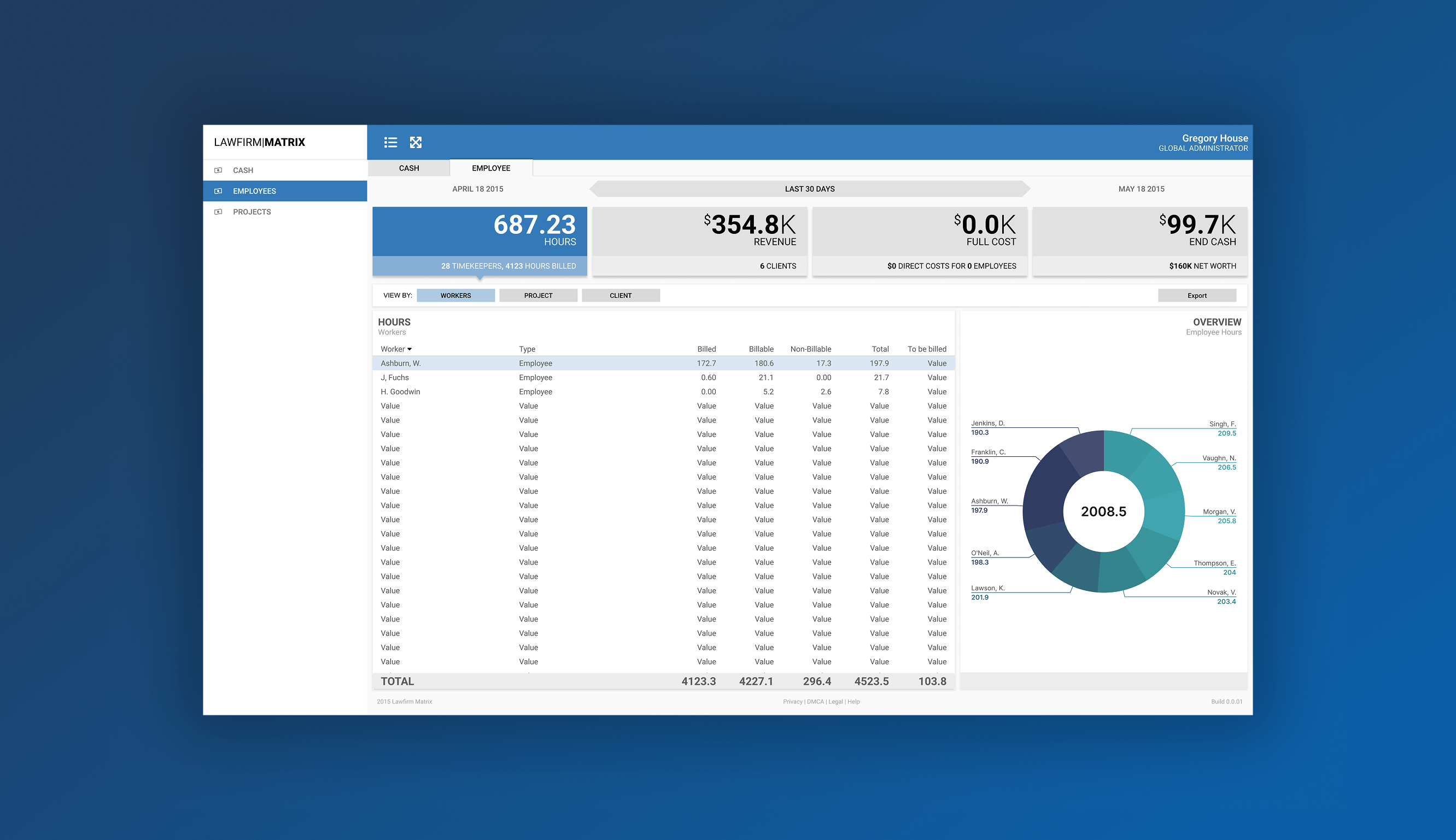Advance date range with right arrow

(1025, 189)
